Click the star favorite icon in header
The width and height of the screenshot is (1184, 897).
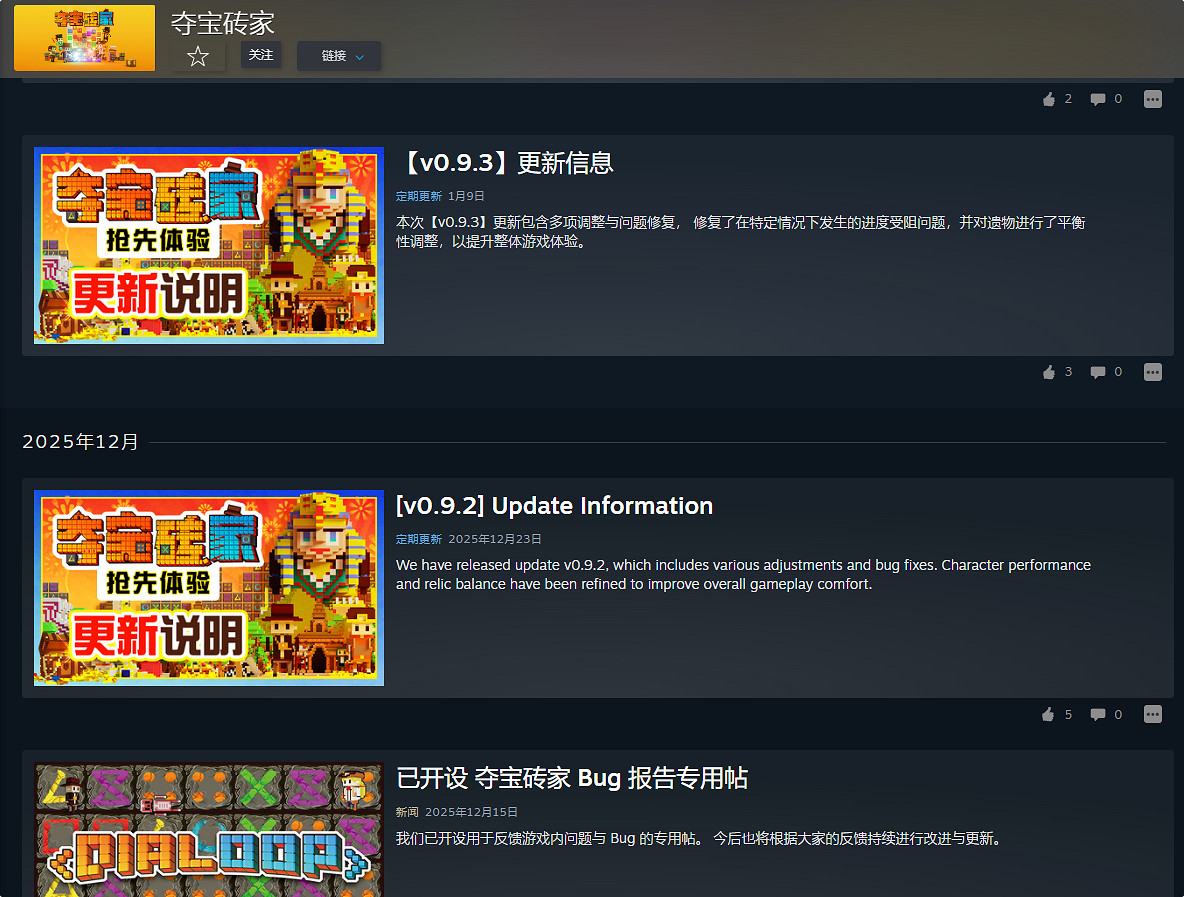click(x=198, y=57)
